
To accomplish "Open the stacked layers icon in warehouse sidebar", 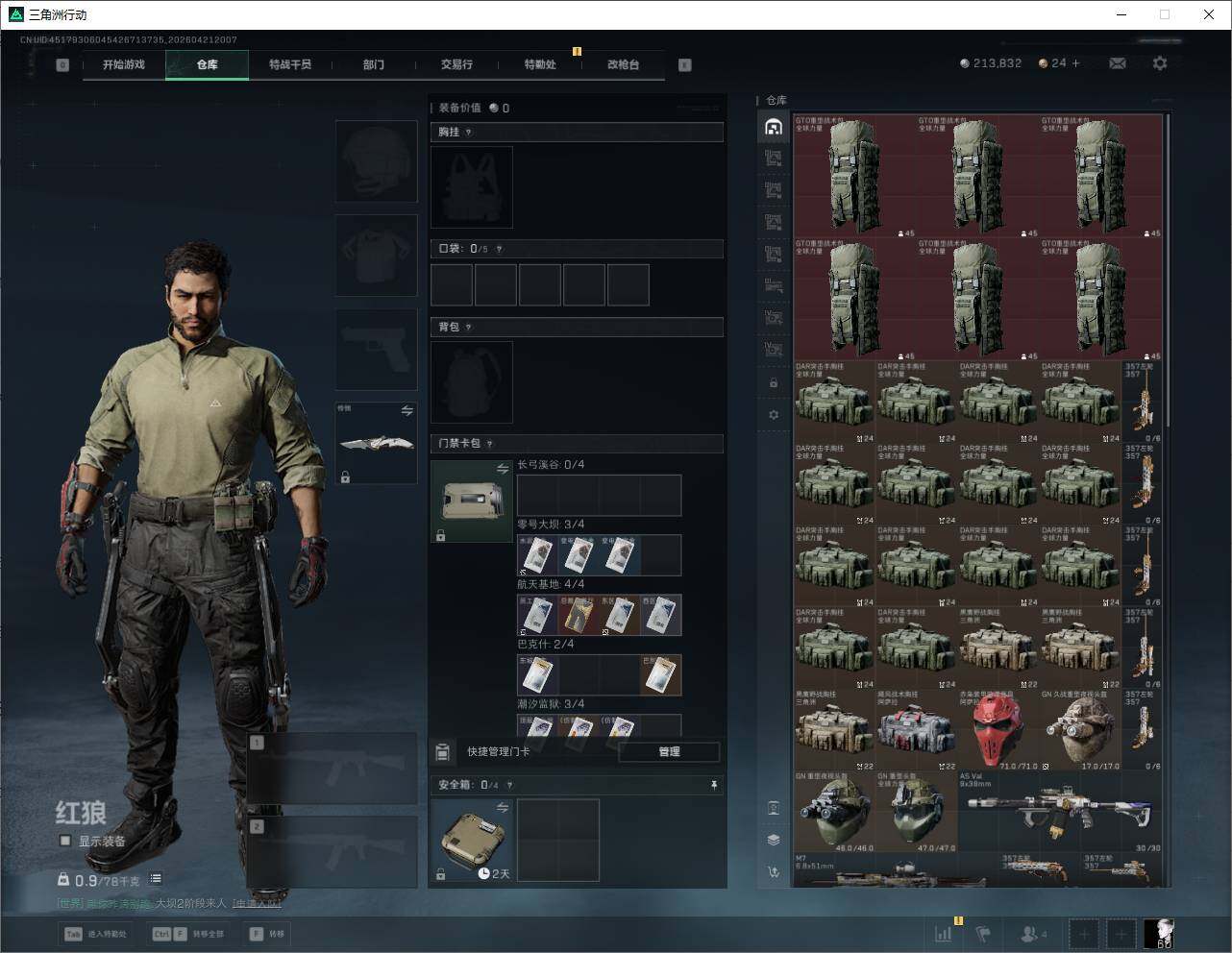I will coord(774,840).
